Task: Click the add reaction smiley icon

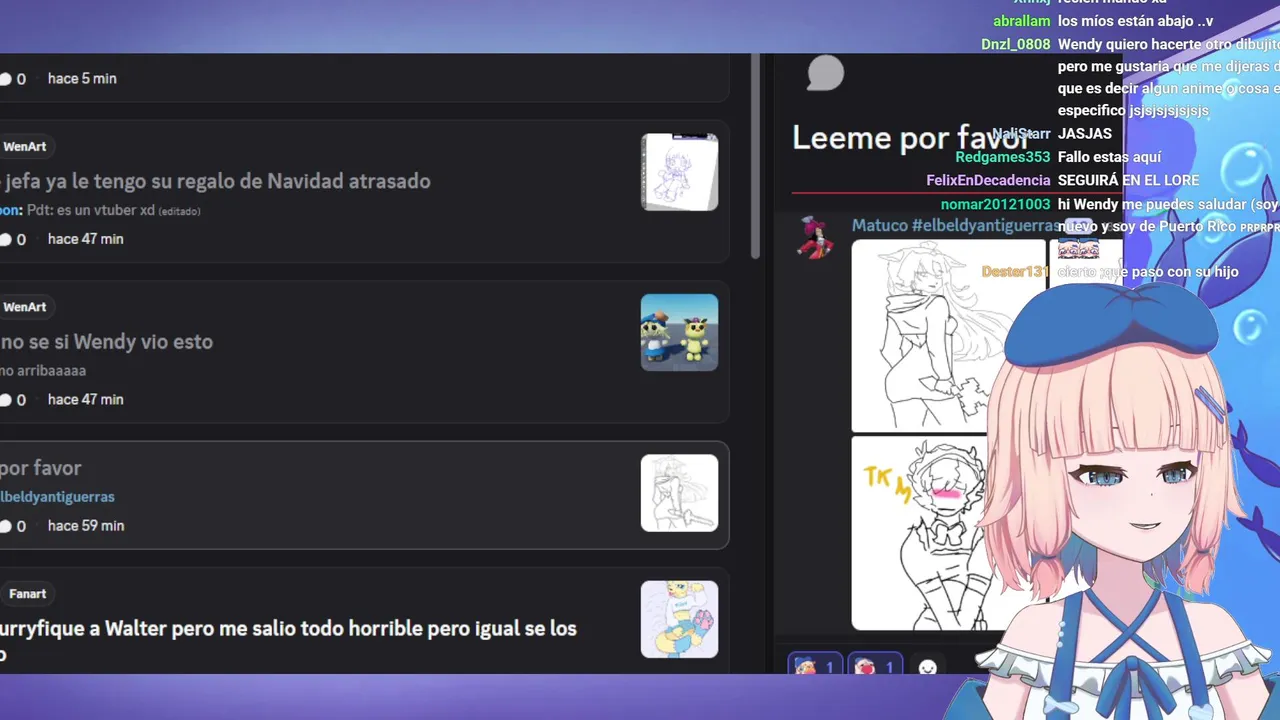Action: pyautogui.click(x=927, y=667)
